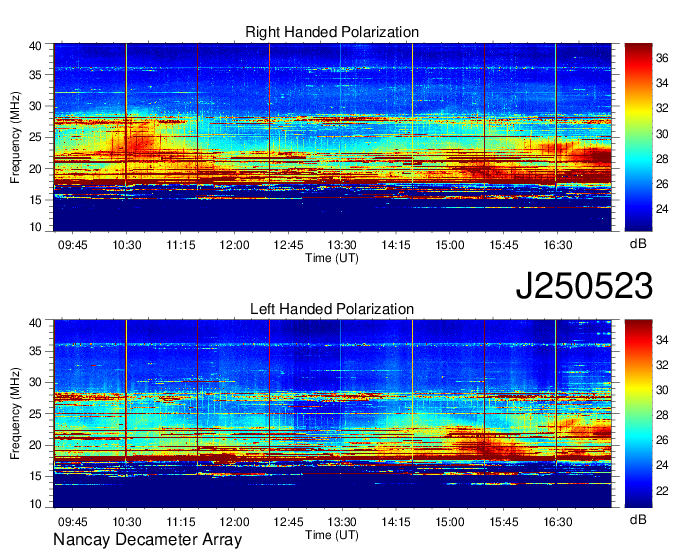680x552 pixels.
Task: Click the Right Handed plot's "Frequency (MHz)" label
Action: (x=15, y=137)
